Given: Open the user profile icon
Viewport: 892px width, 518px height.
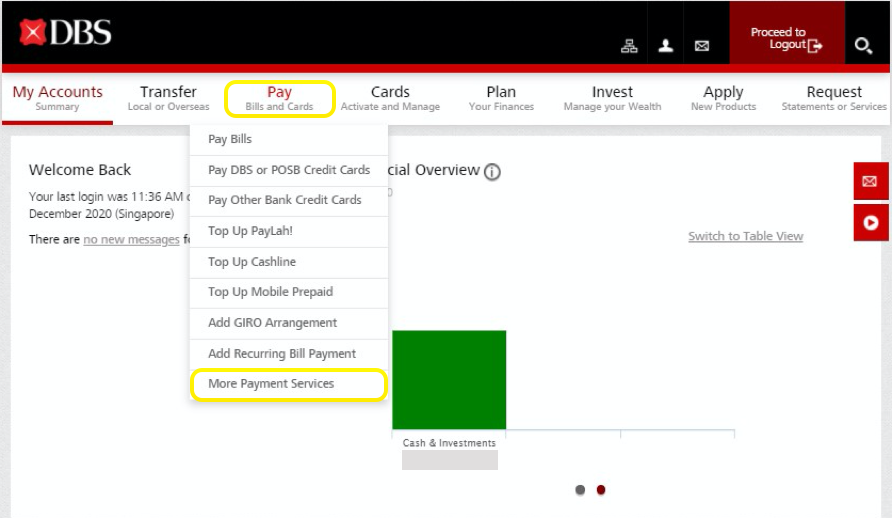Looking at the screenshot, I should click(x=666, y=45).
